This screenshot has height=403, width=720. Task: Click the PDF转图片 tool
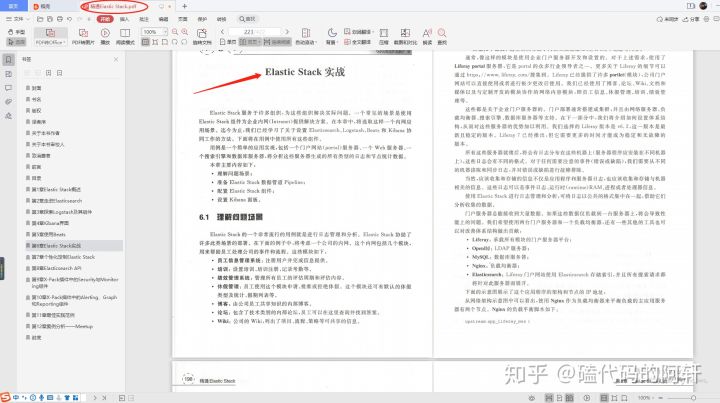pos(83,36)
